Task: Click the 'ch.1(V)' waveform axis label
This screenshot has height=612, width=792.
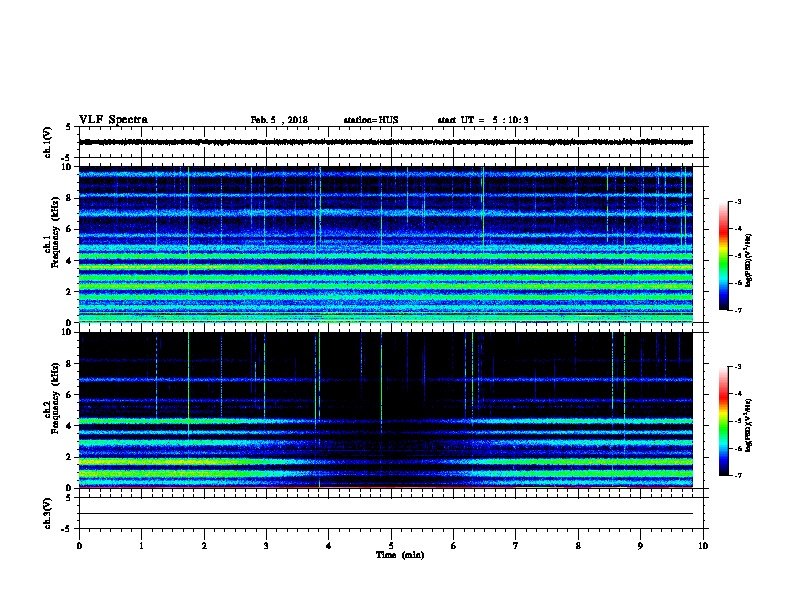Action: click(x=47, y=142)
